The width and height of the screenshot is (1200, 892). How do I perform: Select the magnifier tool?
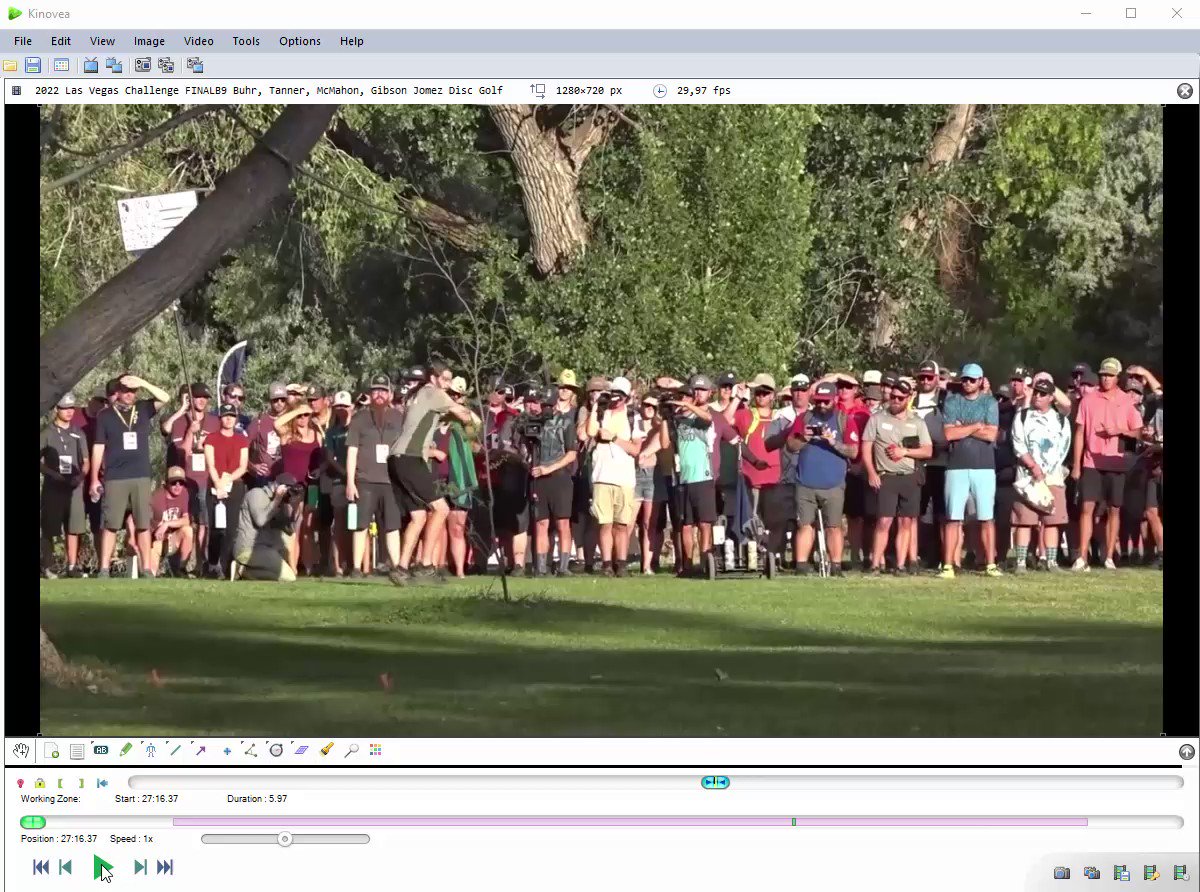351,749
